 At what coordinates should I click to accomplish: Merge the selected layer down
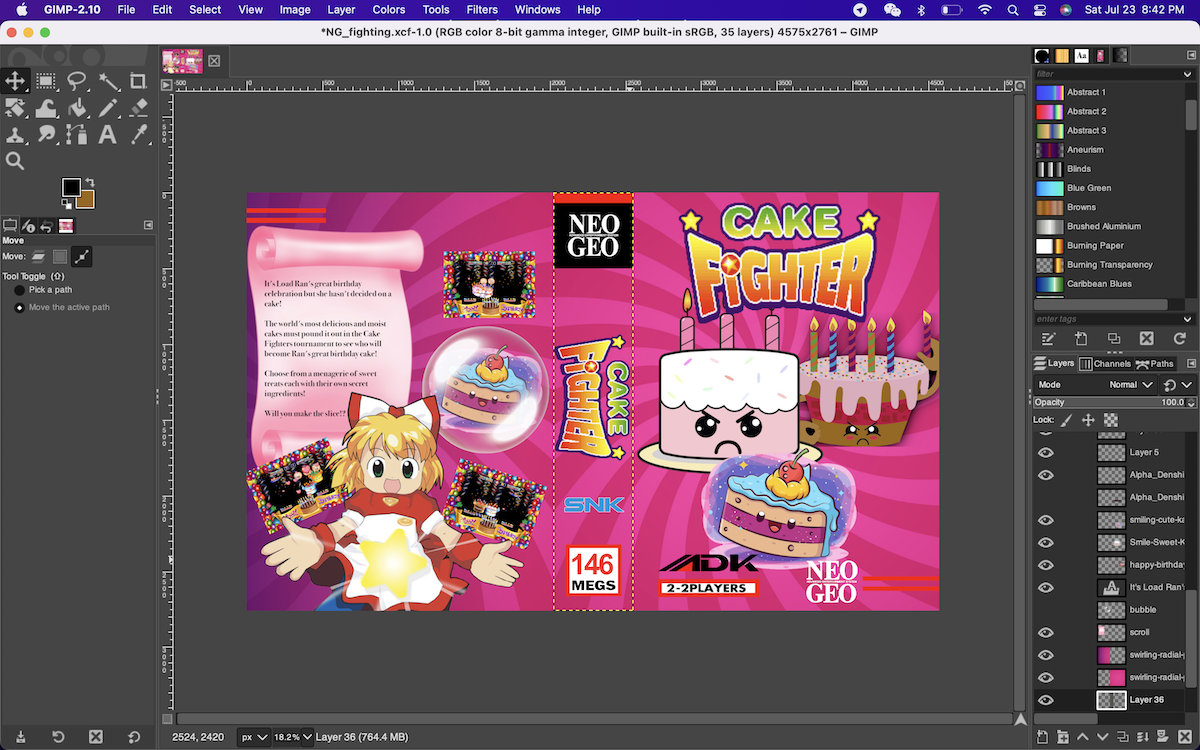point(1145,738)
